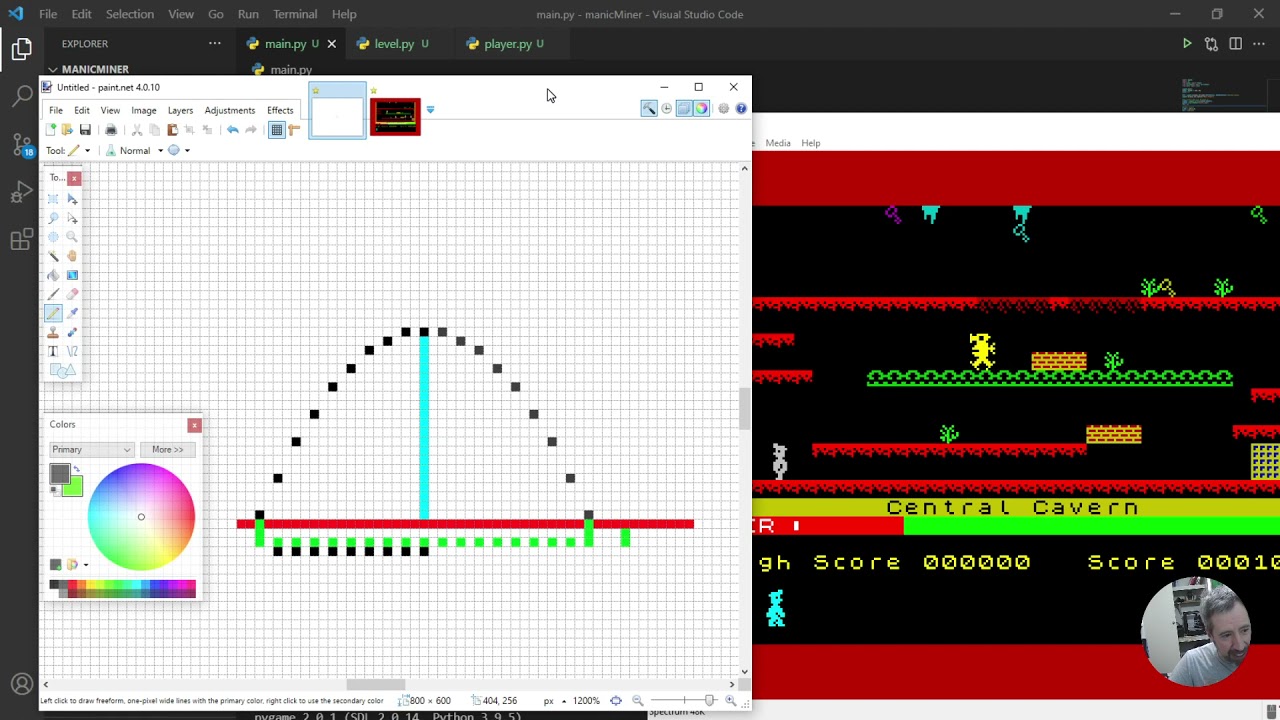The width and height of the screenshot is (1280, 720).
Task: Select the Move Selection tool
Action: [72, 218]
